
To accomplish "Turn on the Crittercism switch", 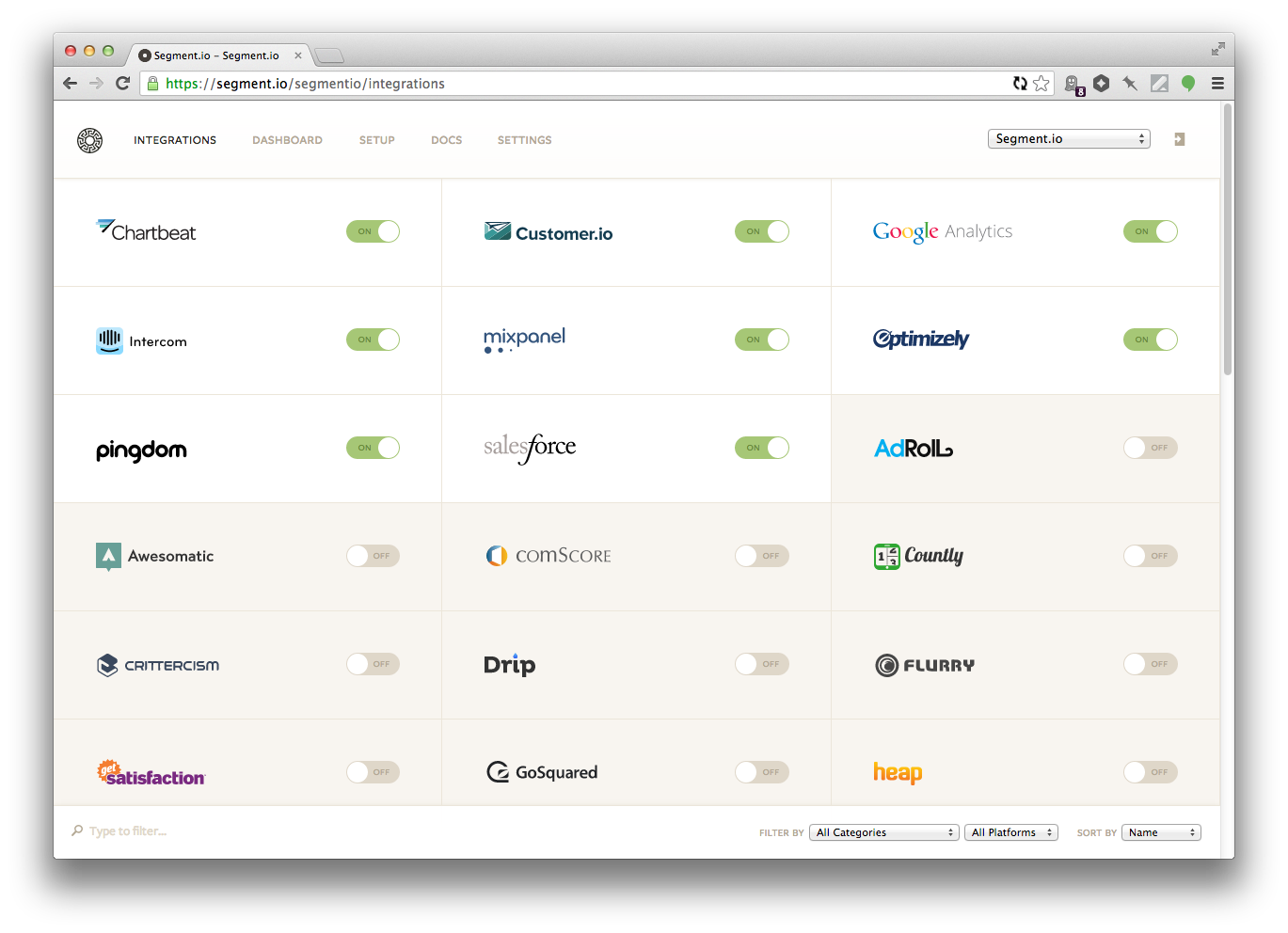I will pyautogui.click(x=373, y=664).
